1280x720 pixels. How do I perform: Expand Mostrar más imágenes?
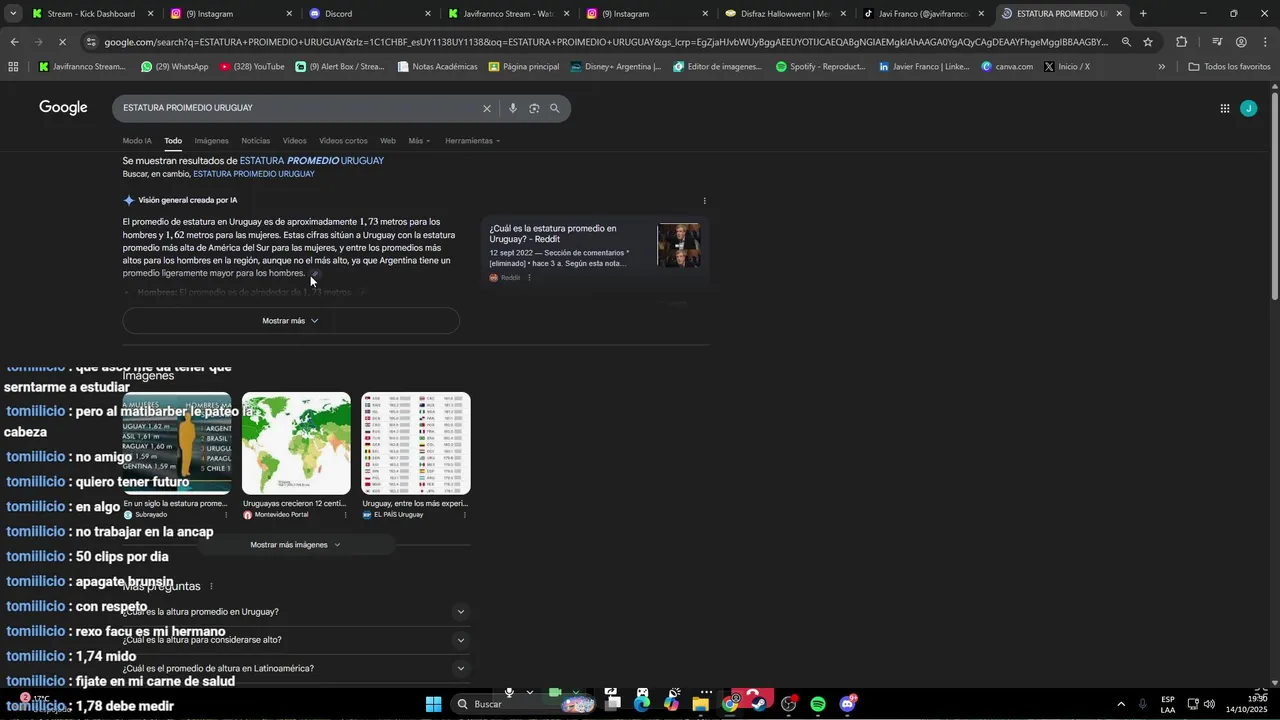point(296,545)
